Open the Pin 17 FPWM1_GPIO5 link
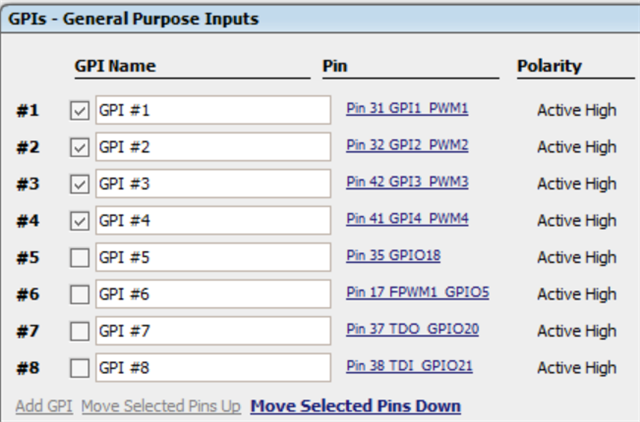640x422 pixels. (417, 292)
